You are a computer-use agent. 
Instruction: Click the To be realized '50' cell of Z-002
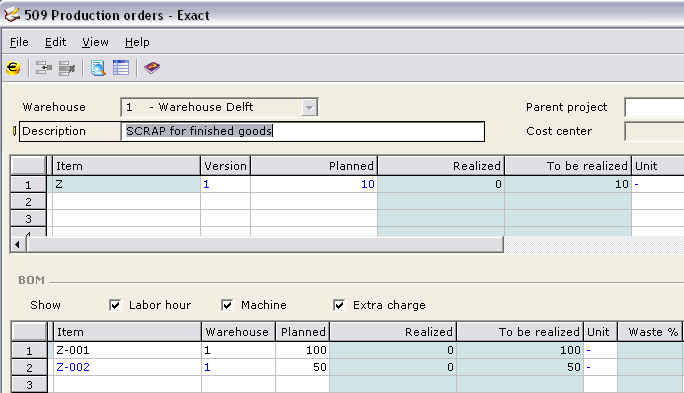(x=520, y=367)
